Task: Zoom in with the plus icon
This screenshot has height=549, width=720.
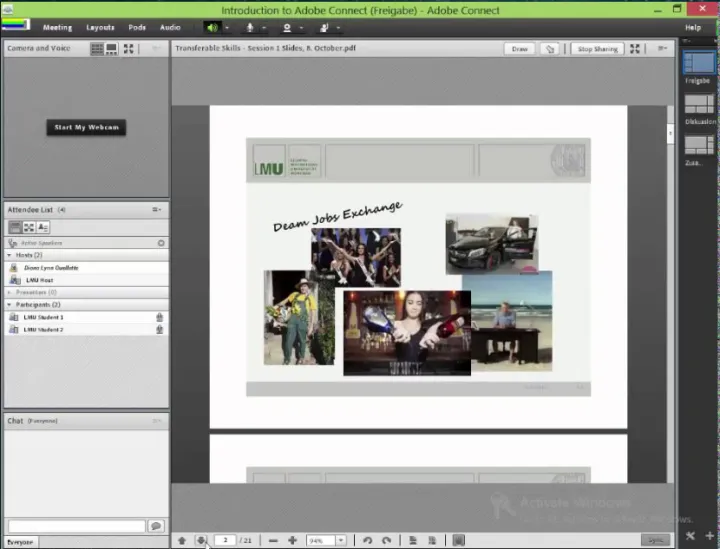Action: [x=292, y=540]
